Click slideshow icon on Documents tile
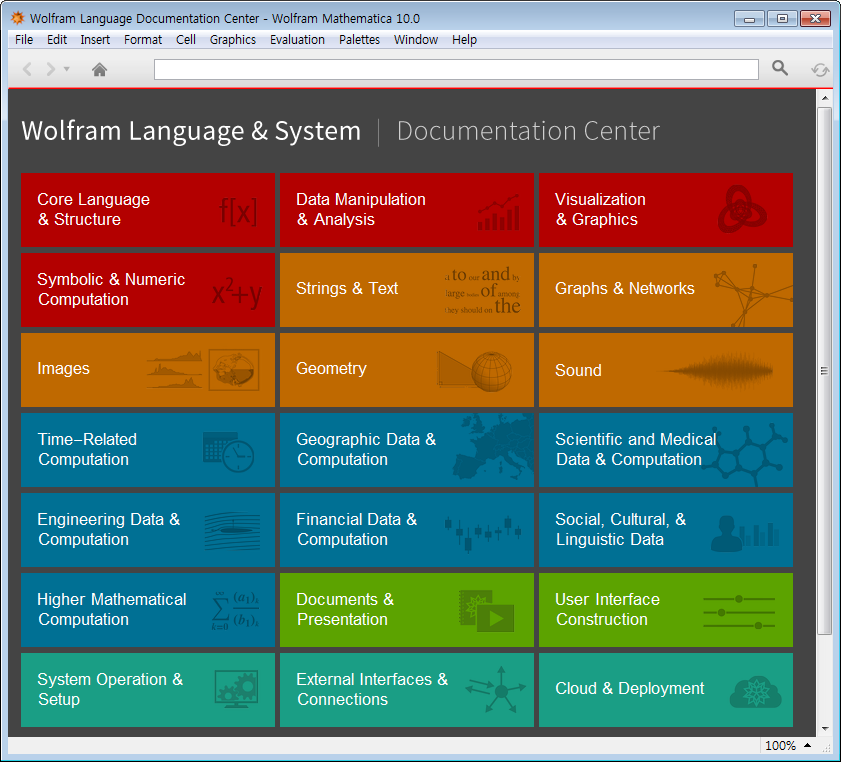Screen dimensions: 841x762 (486, 611)
